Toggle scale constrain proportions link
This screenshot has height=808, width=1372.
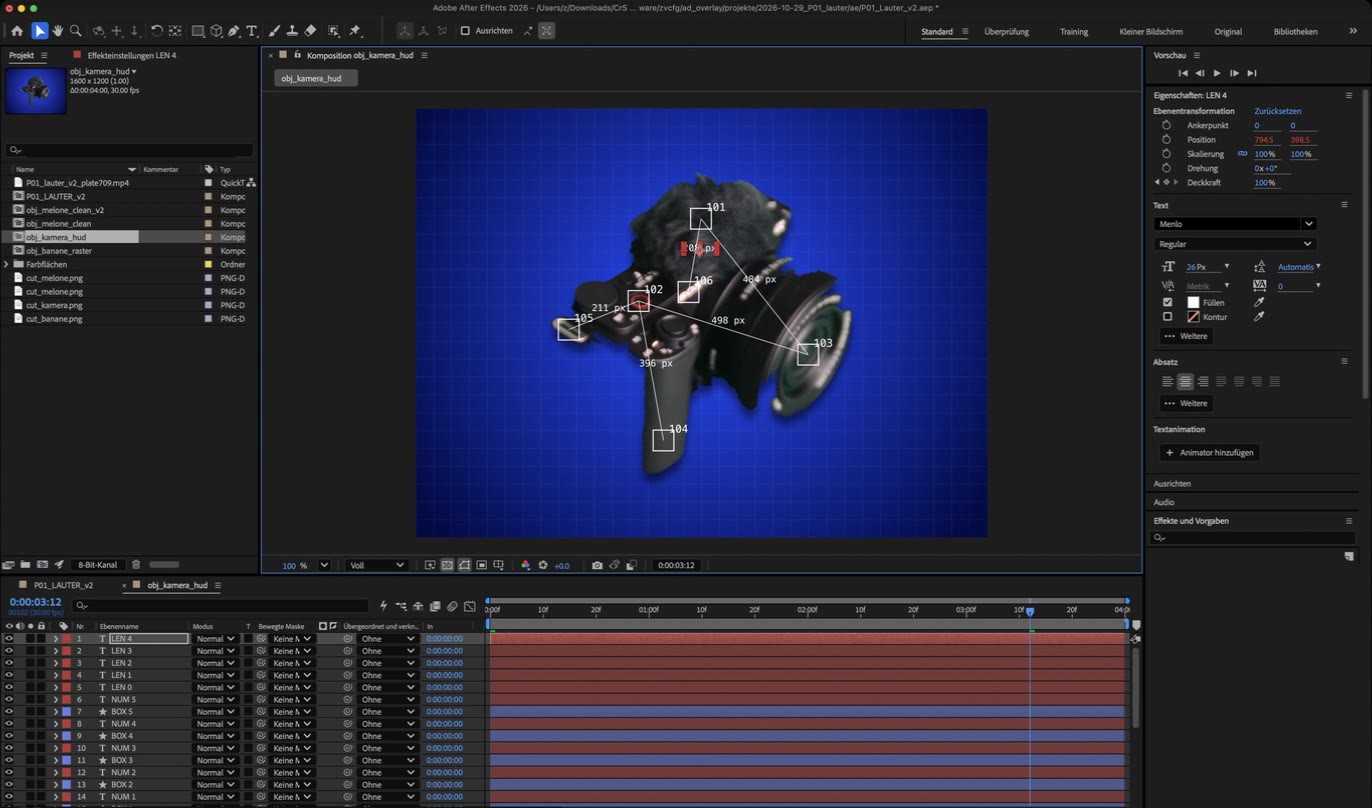point(1243,154)
